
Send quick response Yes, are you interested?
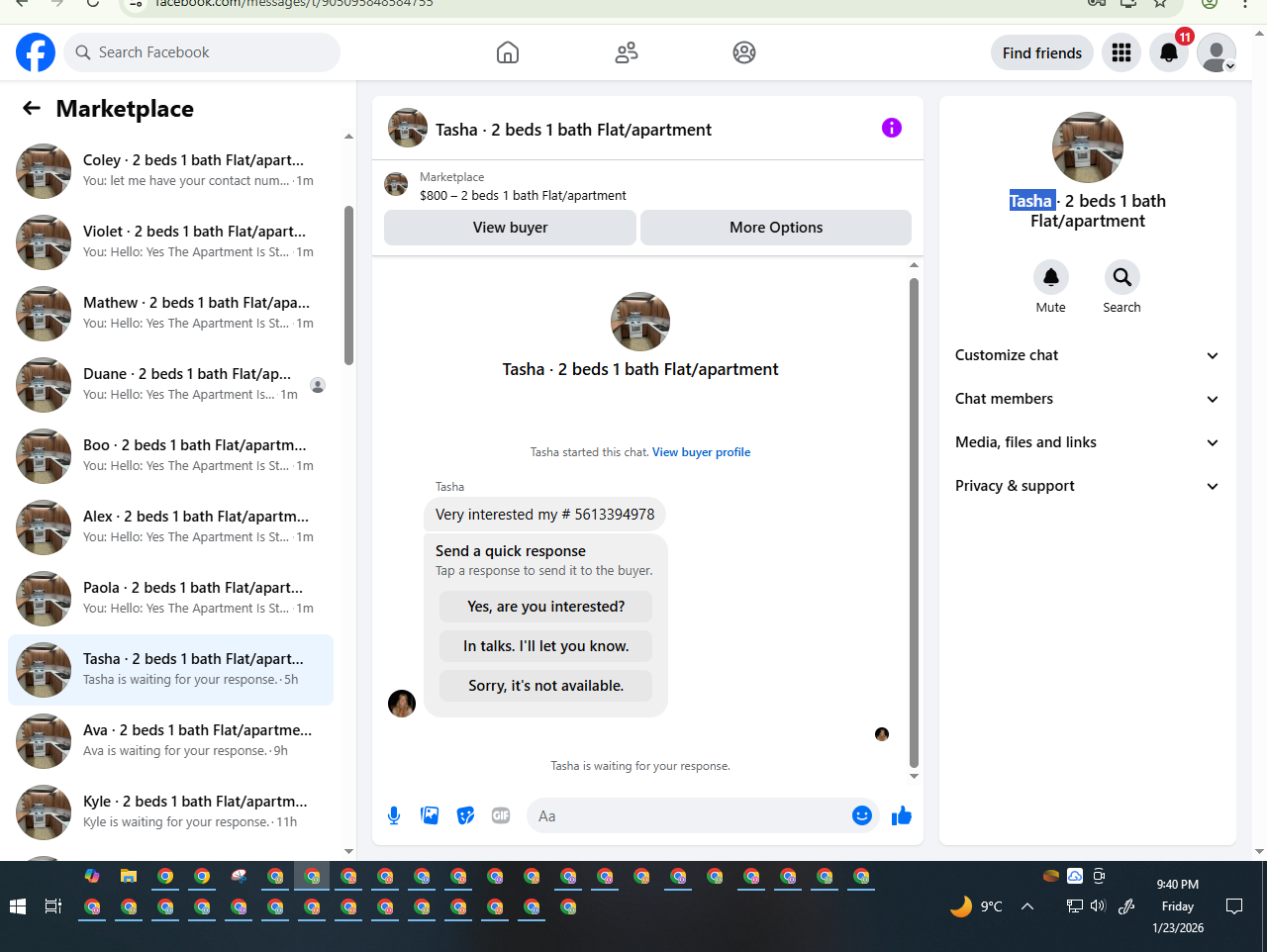tap(546, 607)
